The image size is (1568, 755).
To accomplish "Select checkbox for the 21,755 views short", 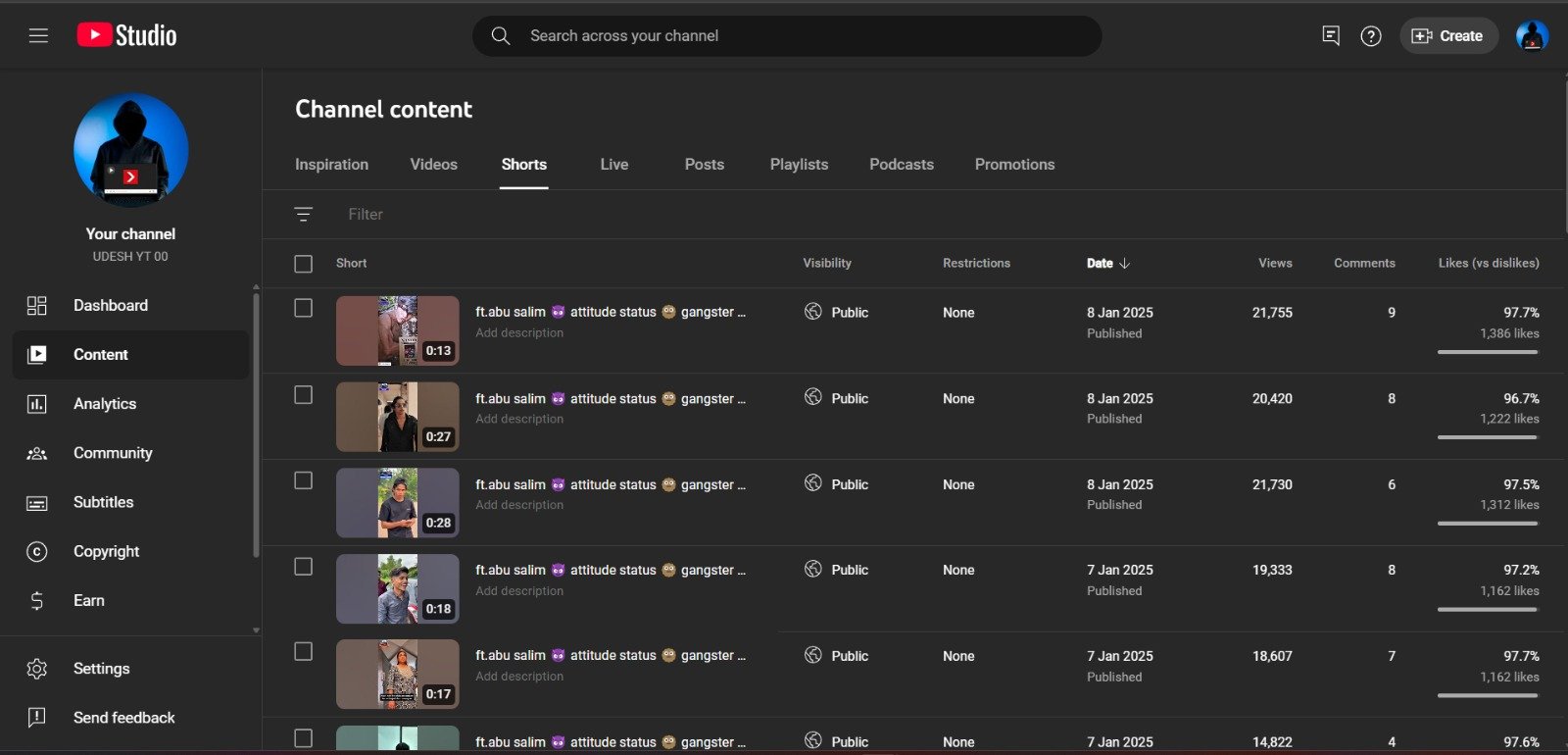I will coord(304,308).
